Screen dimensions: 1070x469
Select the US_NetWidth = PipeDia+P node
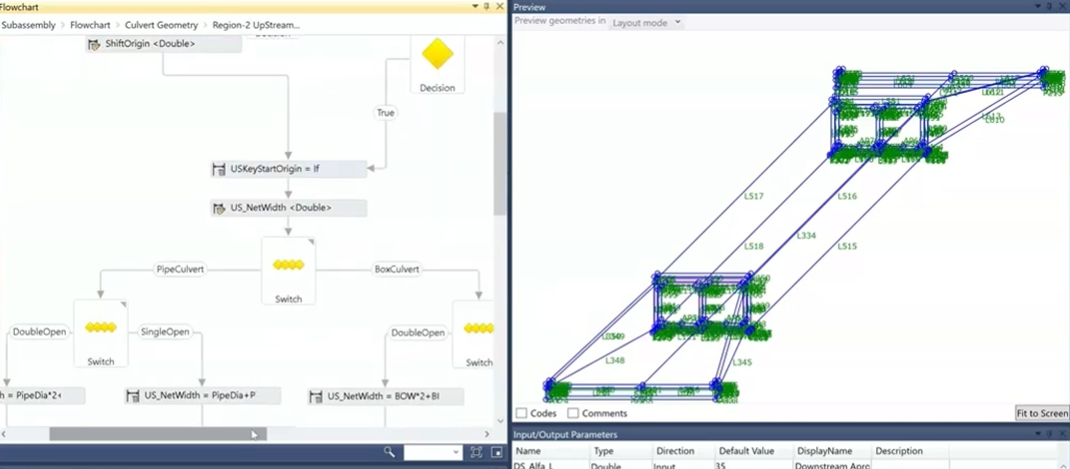click(x=203, y=396)
